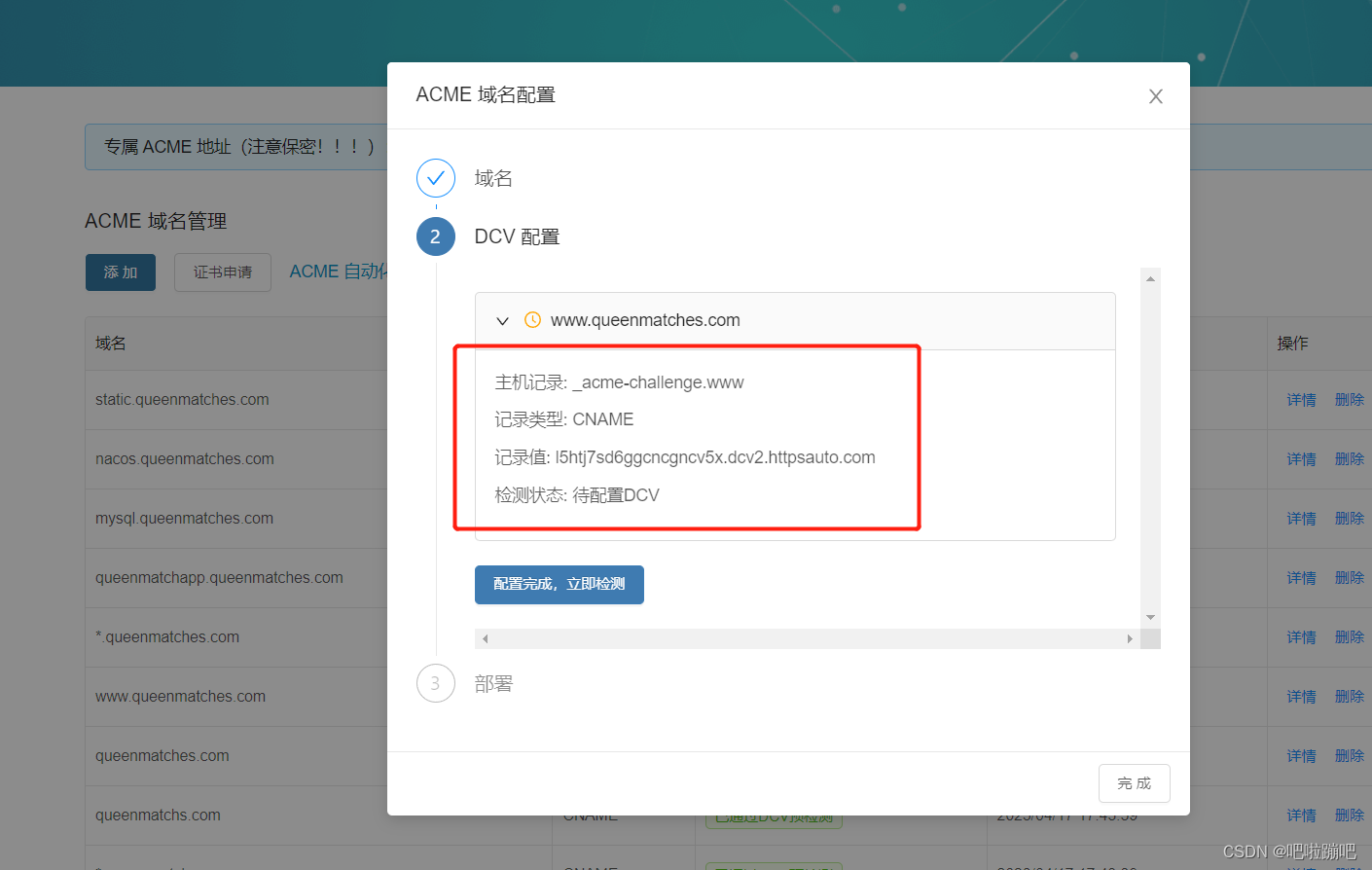
Task: Click *.queenmatches.com row in background table
Action: tap(167, 636)
